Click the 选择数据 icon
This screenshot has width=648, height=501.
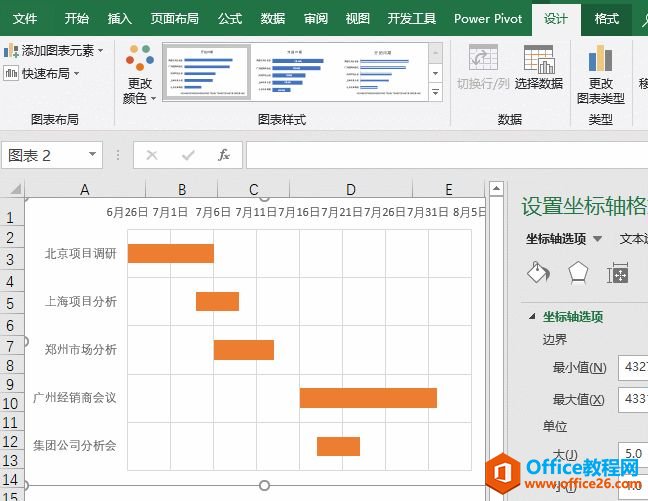pos(538,59)
